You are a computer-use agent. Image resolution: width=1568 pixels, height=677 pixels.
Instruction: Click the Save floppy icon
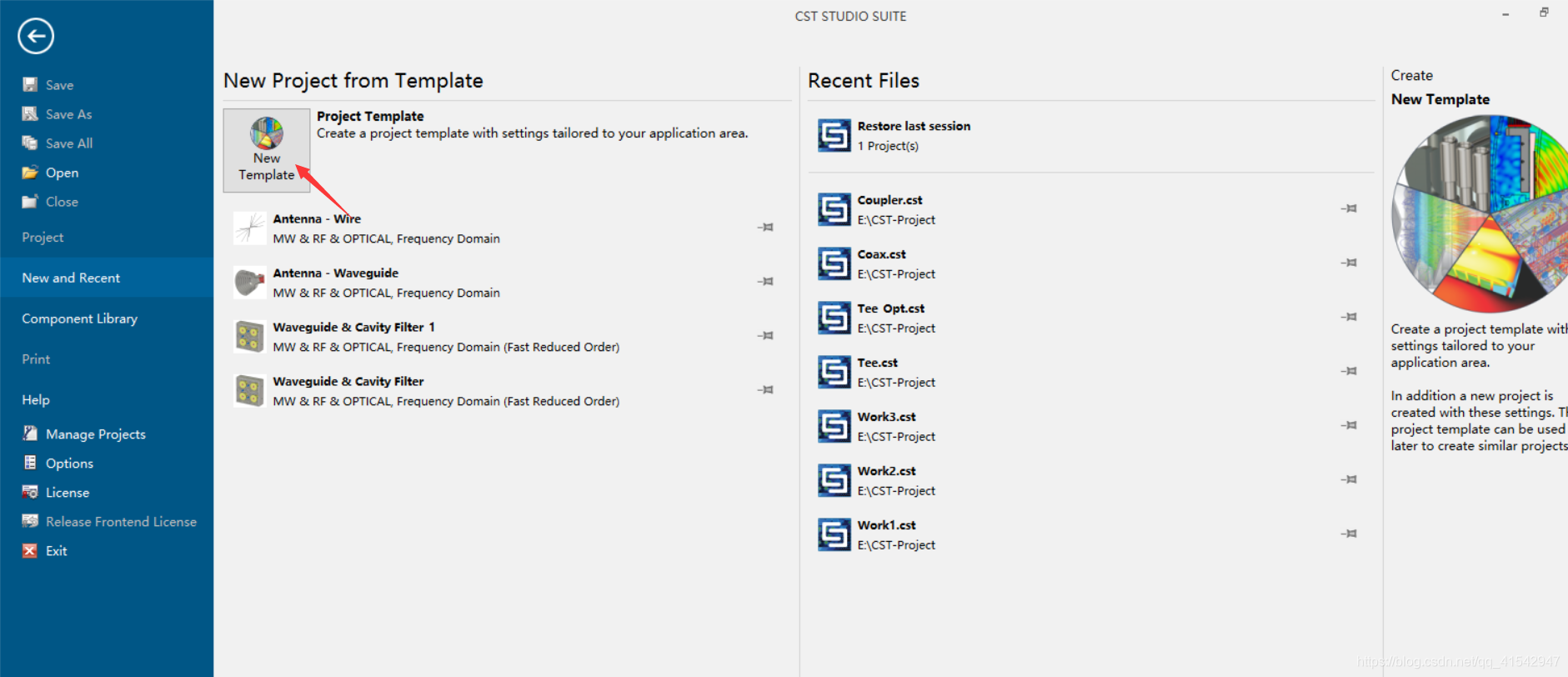pyautogui.click(x=30, y=84)
